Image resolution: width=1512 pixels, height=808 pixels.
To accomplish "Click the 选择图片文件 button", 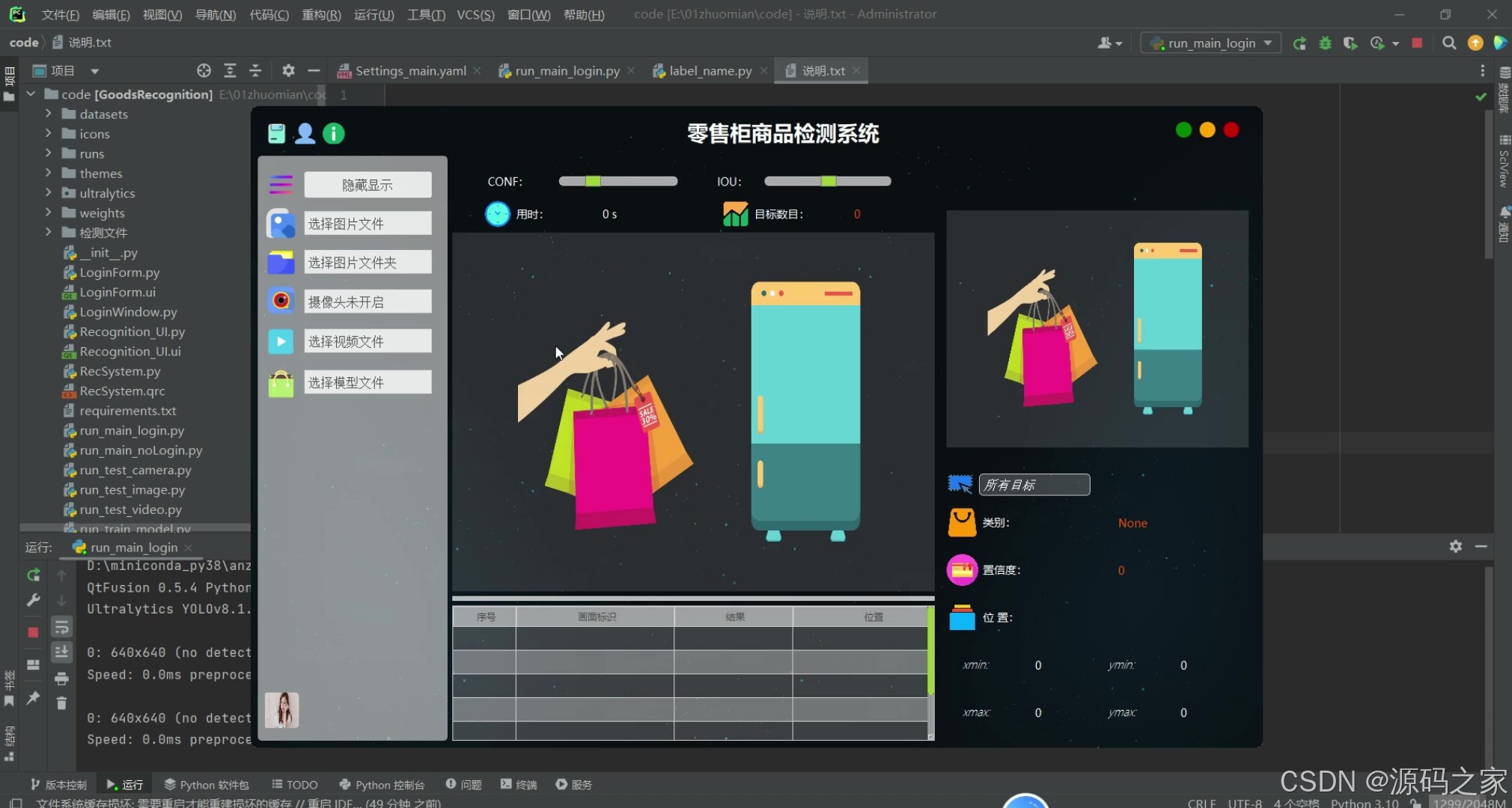I will pos(368,224).
